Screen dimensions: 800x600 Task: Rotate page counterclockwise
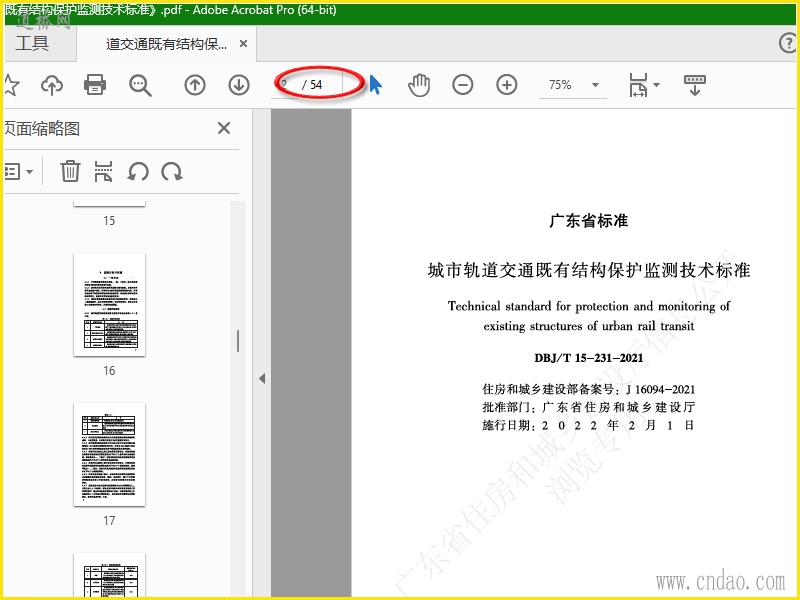coord(138,171)
